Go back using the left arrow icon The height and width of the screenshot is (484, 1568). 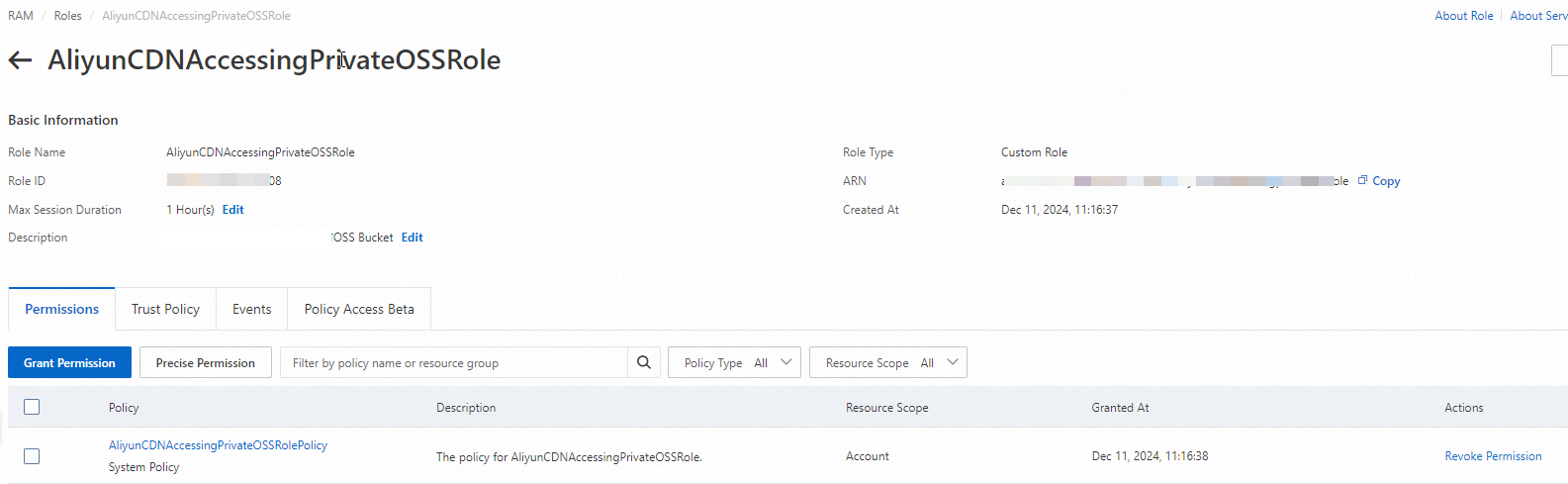click(20, 60)
